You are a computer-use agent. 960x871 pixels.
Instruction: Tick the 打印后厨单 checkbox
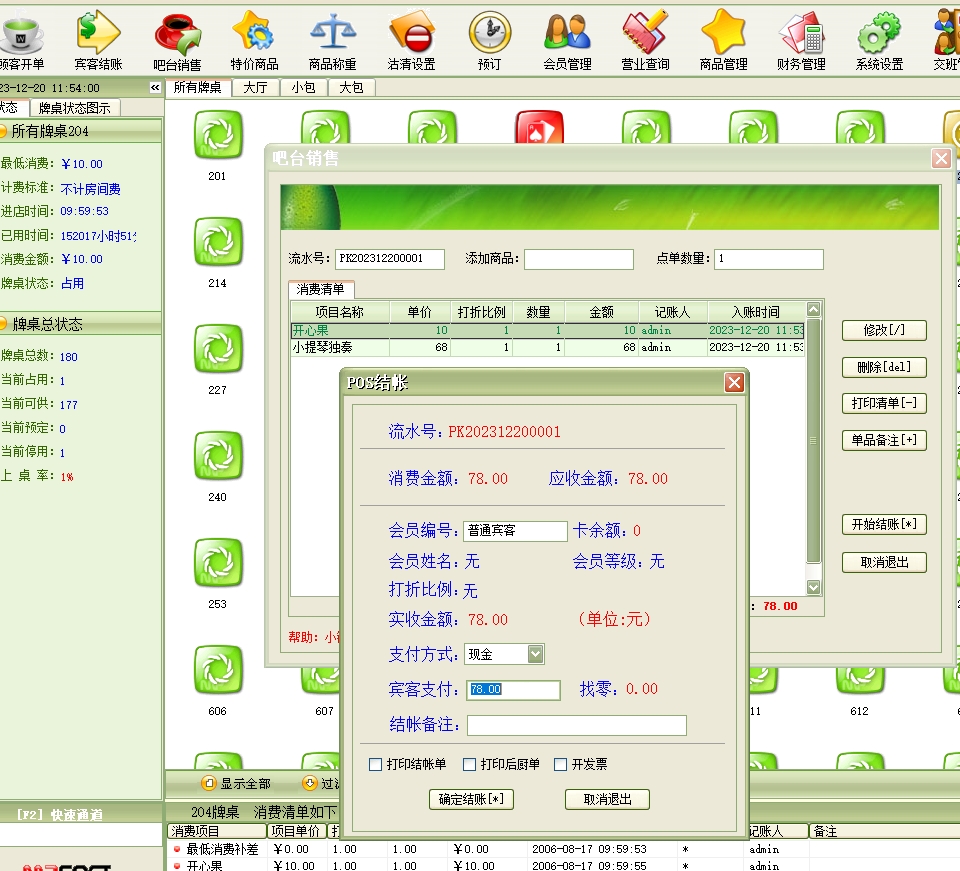[x=470, y=765]
